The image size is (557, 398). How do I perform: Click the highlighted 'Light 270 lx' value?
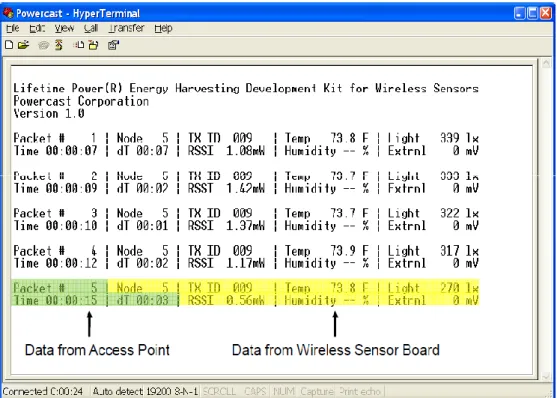coord(433,288)
